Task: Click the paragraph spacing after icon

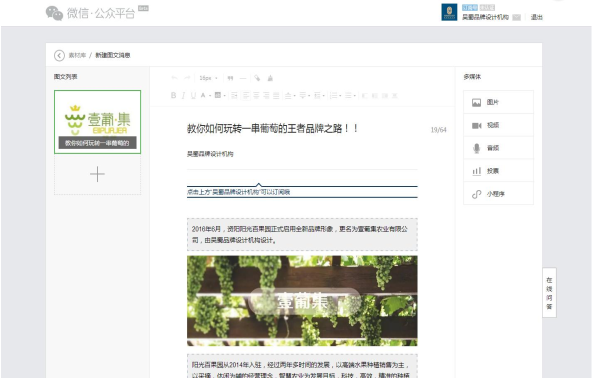Action: point(303,95)
